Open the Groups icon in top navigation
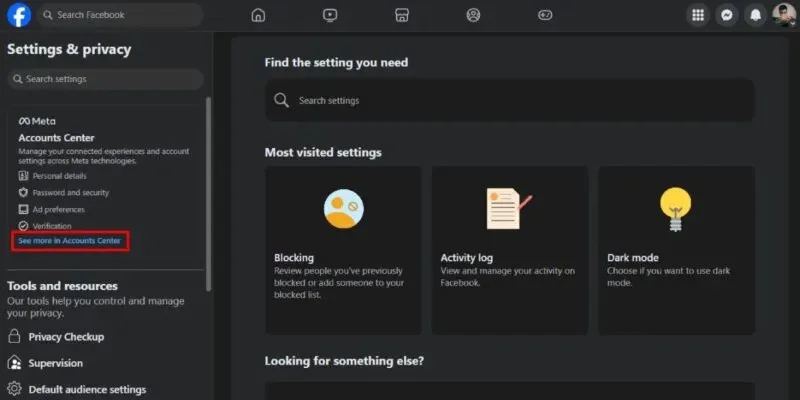 point(473,15)
